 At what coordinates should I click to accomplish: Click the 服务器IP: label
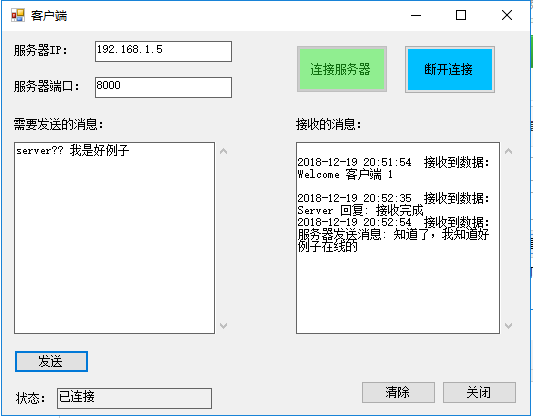coord(40,50)
